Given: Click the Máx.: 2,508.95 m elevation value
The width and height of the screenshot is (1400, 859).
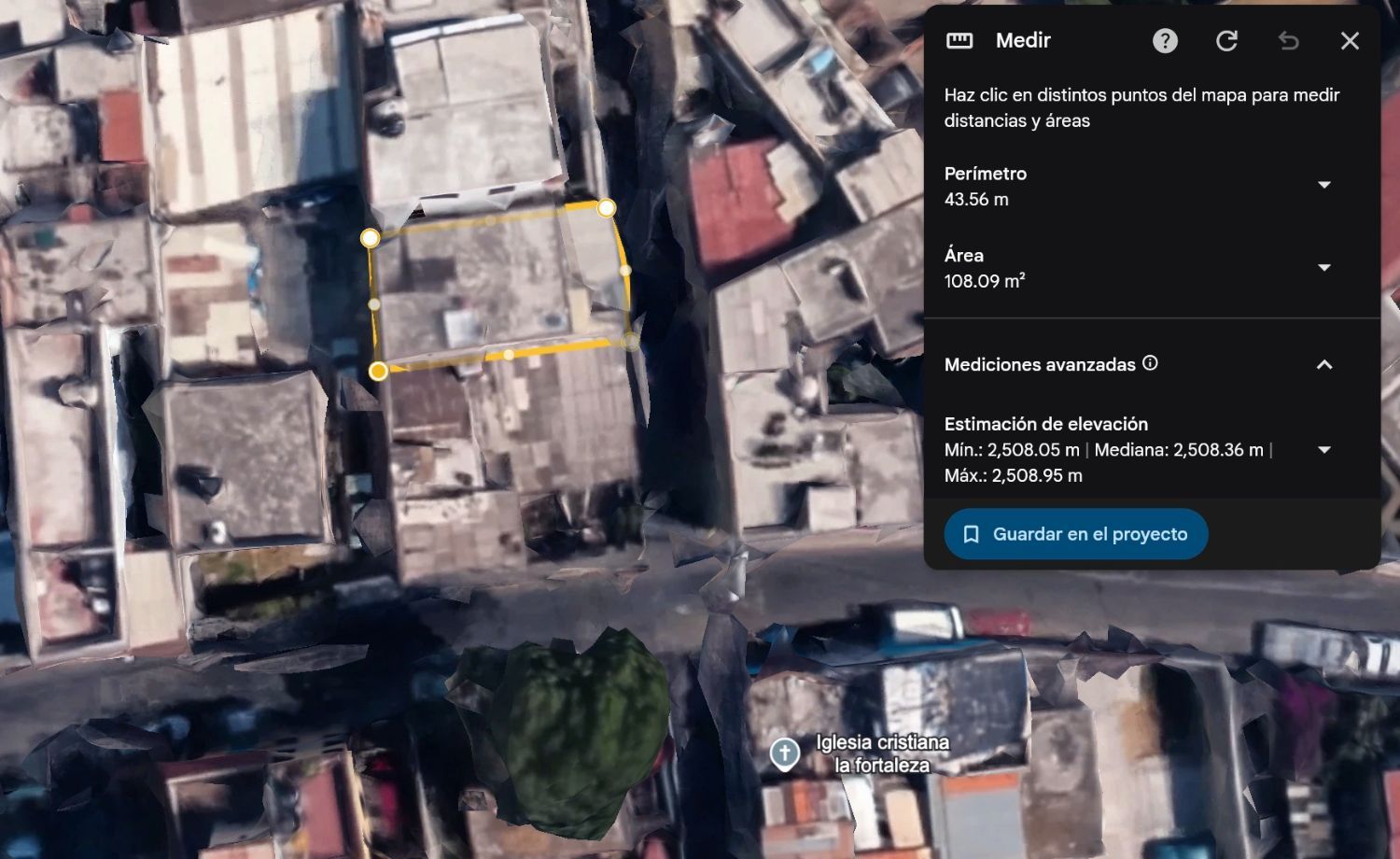Looking at the screenshot, I should 1014,475.
